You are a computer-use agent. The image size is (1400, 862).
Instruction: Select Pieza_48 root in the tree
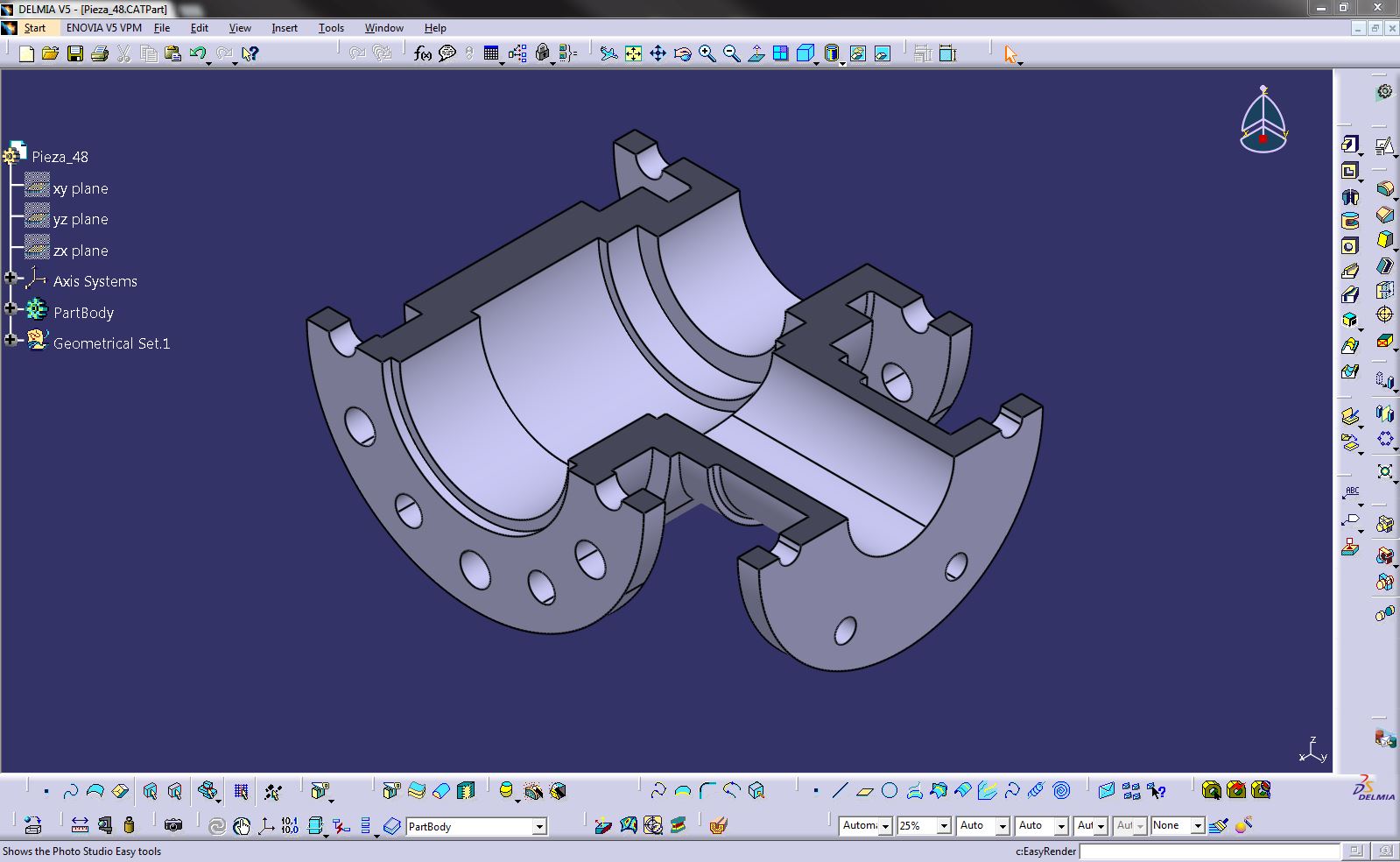60,157
